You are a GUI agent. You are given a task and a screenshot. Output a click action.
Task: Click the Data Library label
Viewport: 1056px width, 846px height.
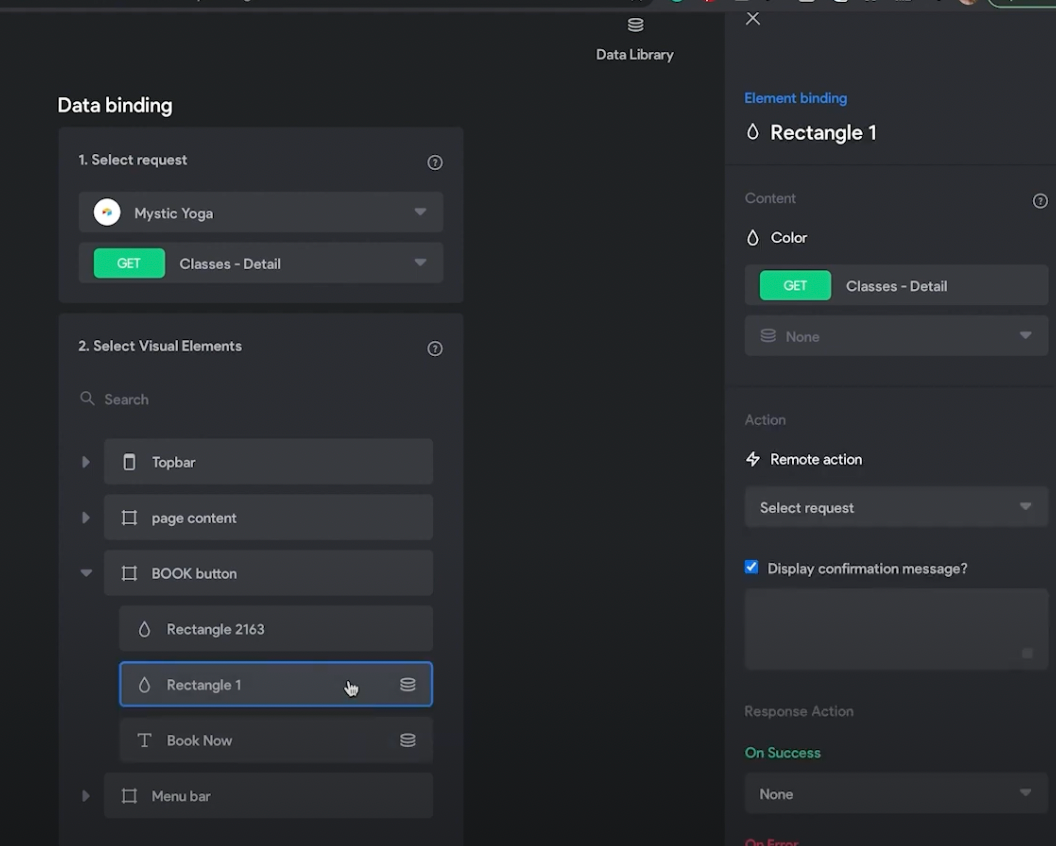(634, 55)
